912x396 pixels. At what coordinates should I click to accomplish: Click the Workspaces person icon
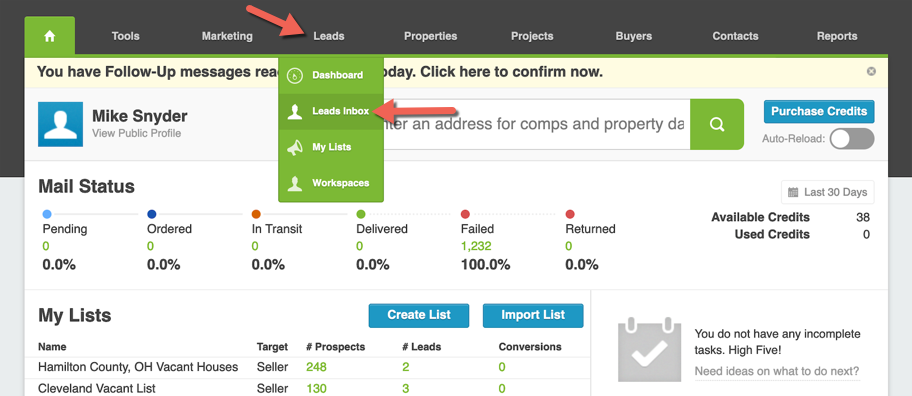point(295,183)
